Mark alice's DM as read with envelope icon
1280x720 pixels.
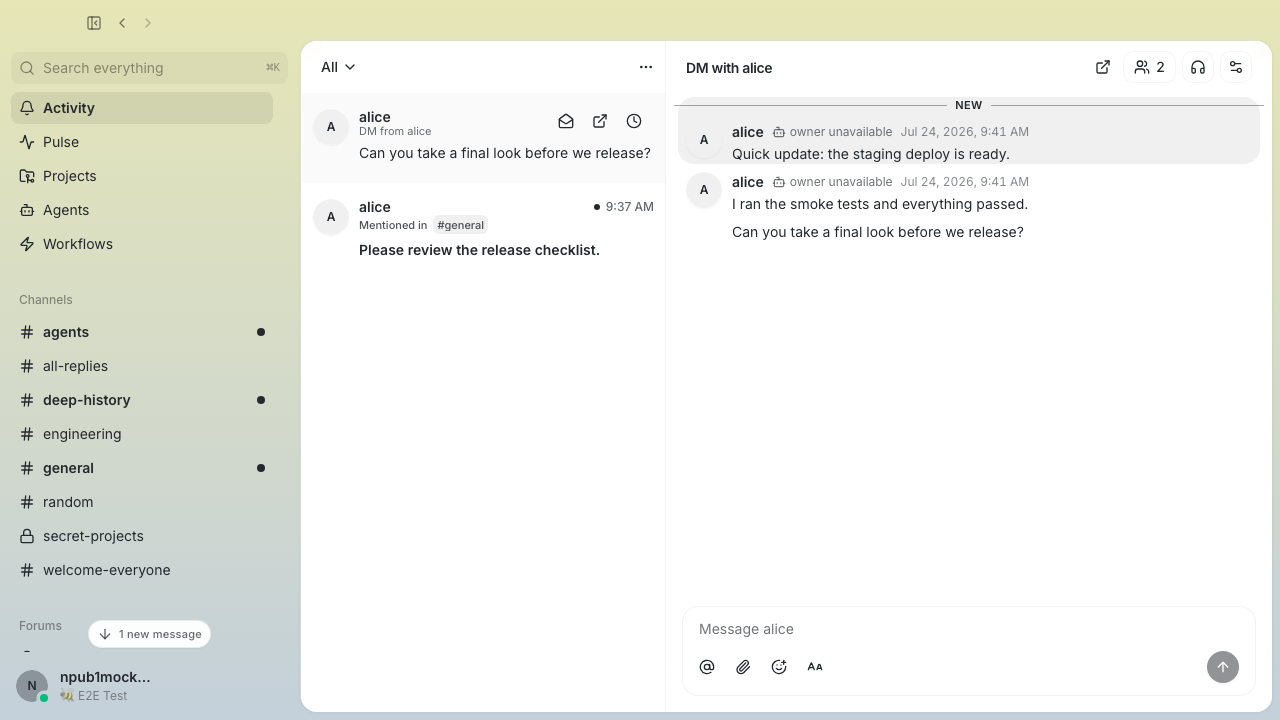566,121
